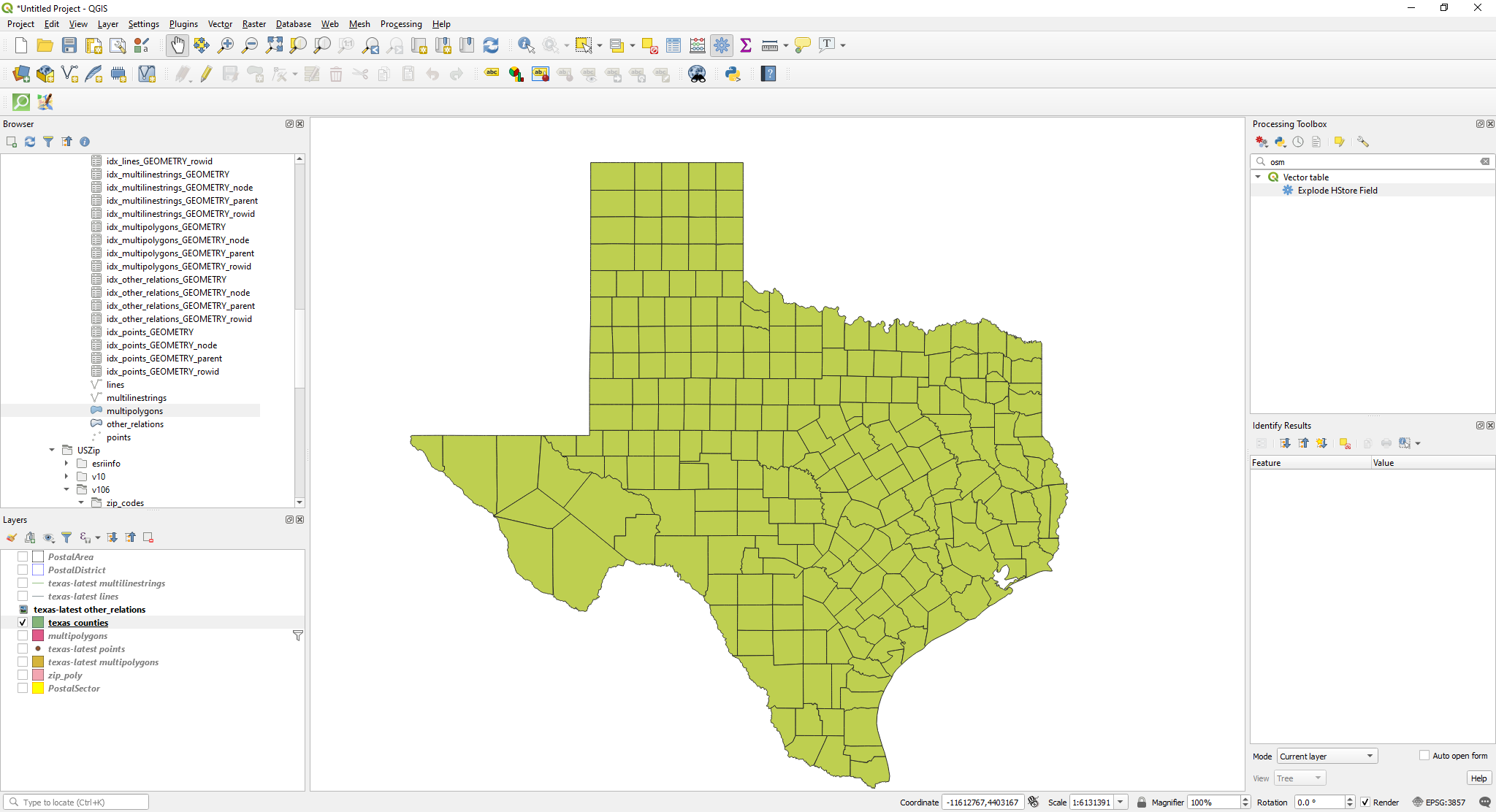Open the Python console
This screenshot has height=812, width=1496.
733,74
